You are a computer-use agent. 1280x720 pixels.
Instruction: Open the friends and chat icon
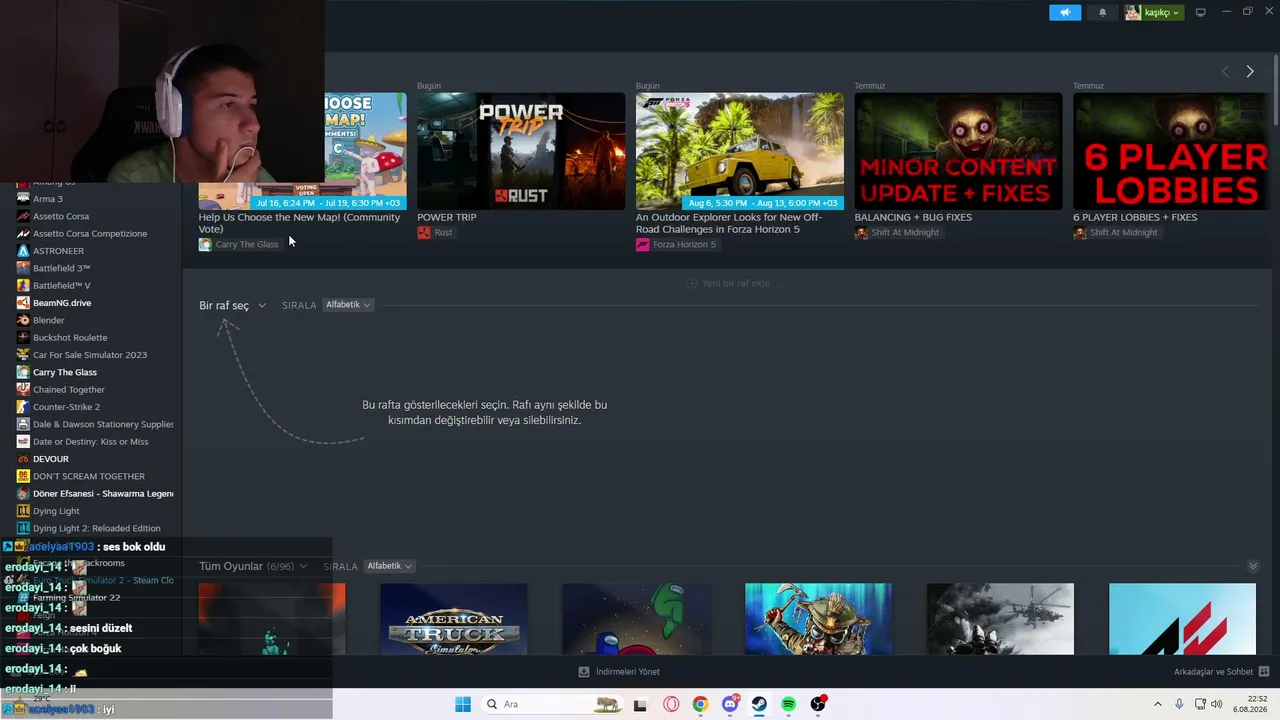coord(1264,672)
